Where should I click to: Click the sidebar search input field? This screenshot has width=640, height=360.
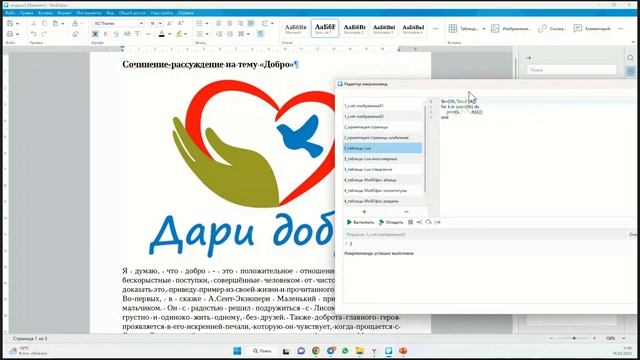coord(571,70)
